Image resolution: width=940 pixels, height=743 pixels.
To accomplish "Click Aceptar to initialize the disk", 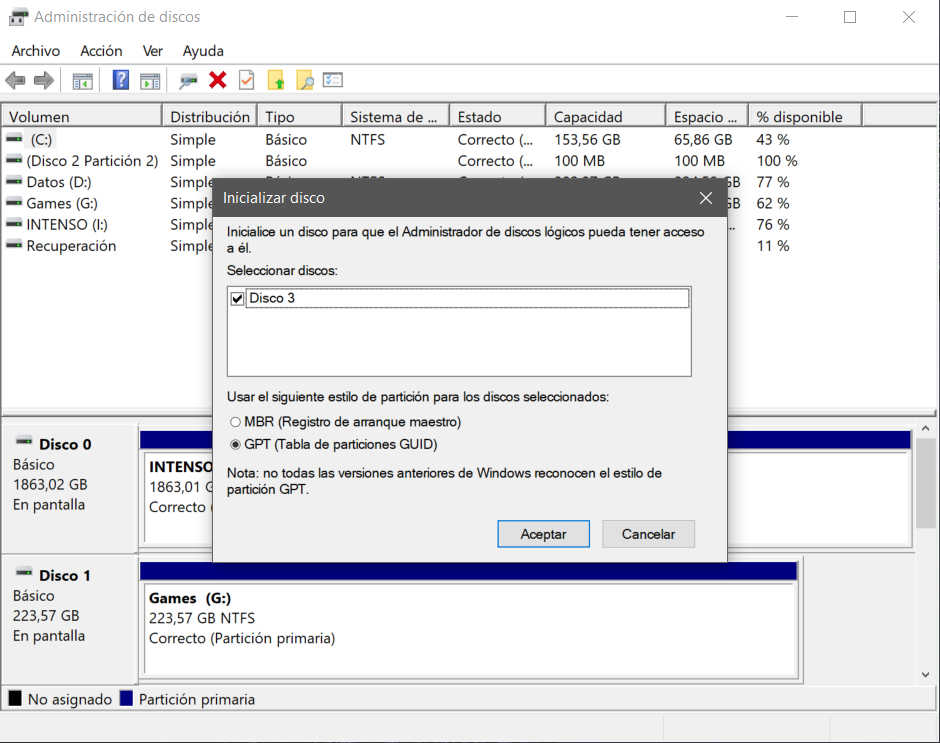I will click(543, 534).
